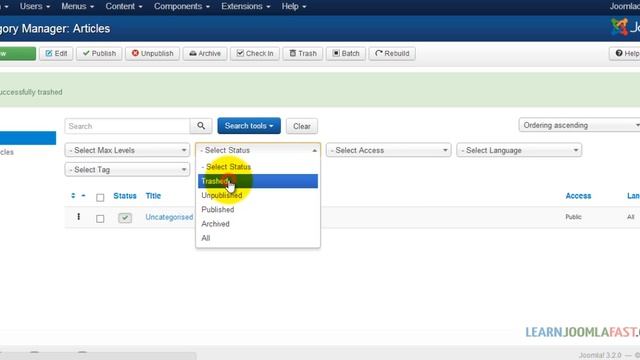
Task: Click the magnifier search icon button
Action: click(201, 126)
